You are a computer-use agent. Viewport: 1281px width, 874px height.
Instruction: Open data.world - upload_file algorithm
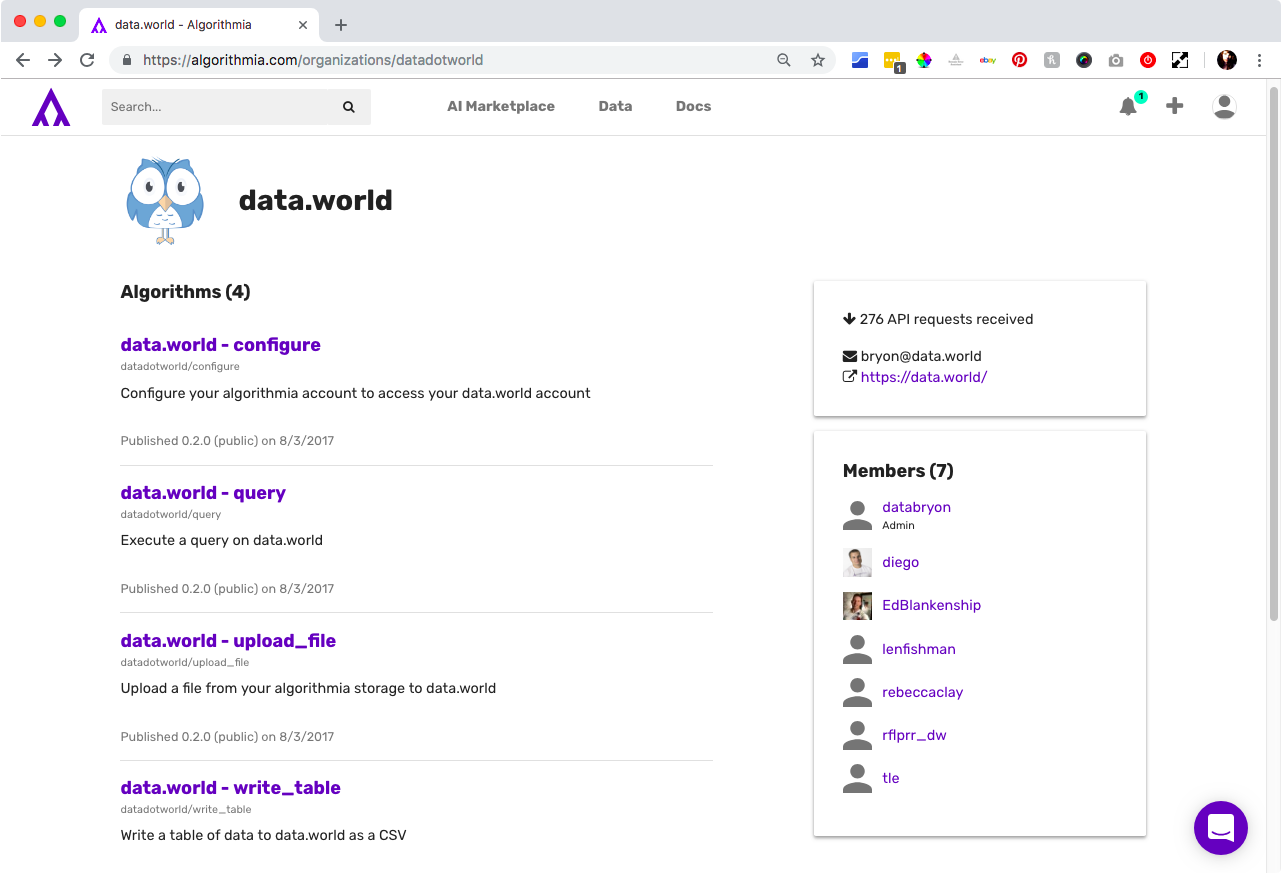coord(228,641)
